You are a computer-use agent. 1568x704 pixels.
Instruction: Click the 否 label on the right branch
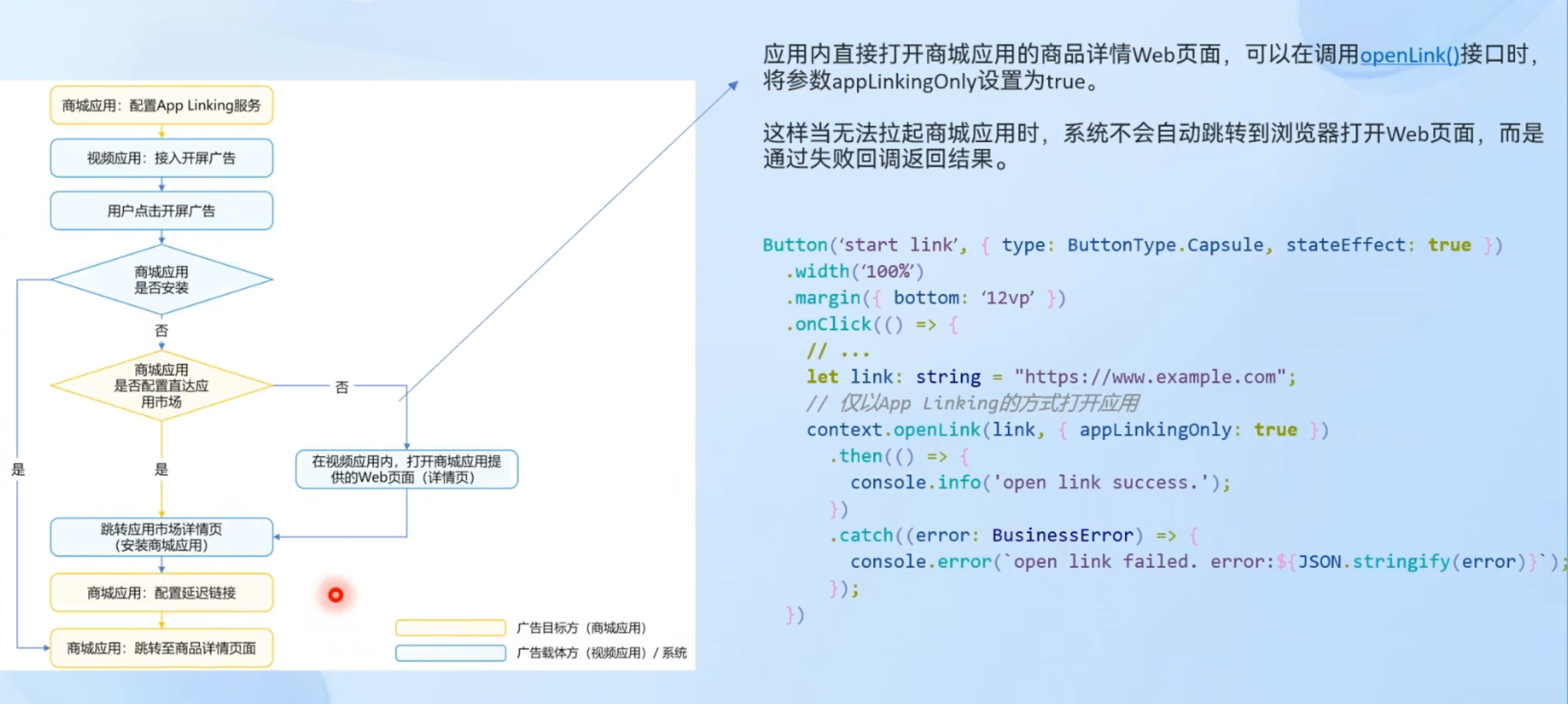[x=342, y=387]
